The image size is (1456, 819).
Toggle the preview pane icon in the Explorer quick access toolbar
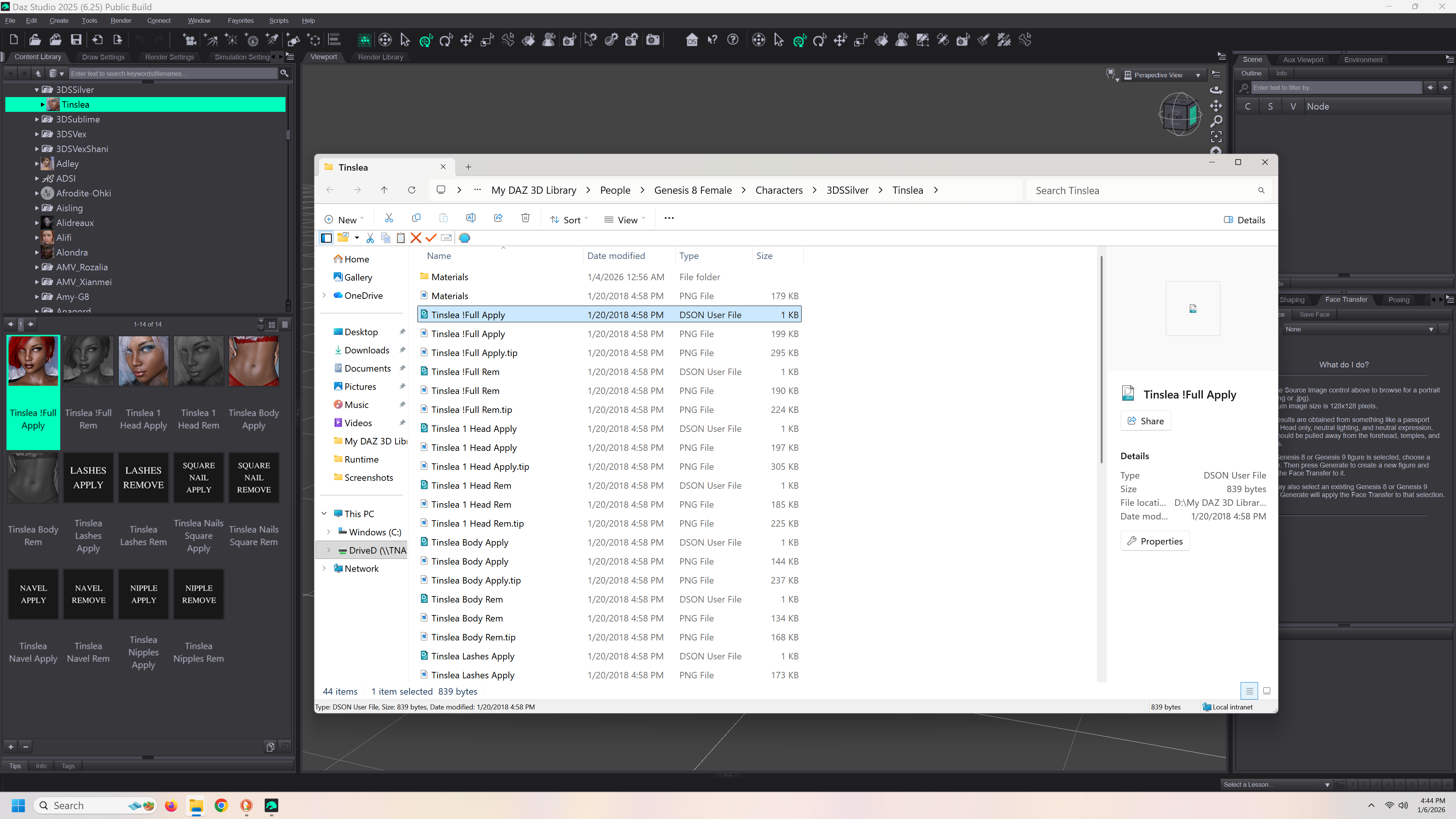[x=326, y=238]
